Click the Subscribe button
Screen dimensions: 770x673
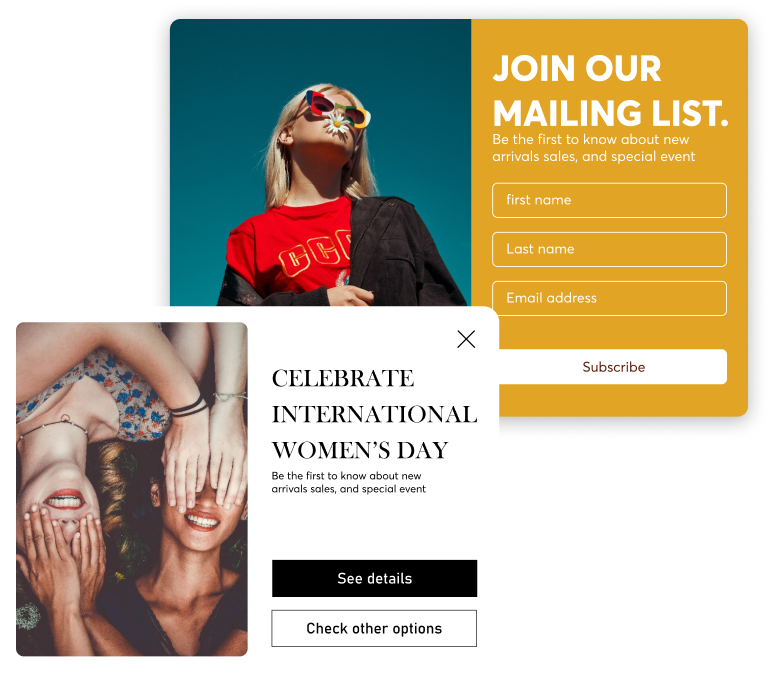pos(613,367)
